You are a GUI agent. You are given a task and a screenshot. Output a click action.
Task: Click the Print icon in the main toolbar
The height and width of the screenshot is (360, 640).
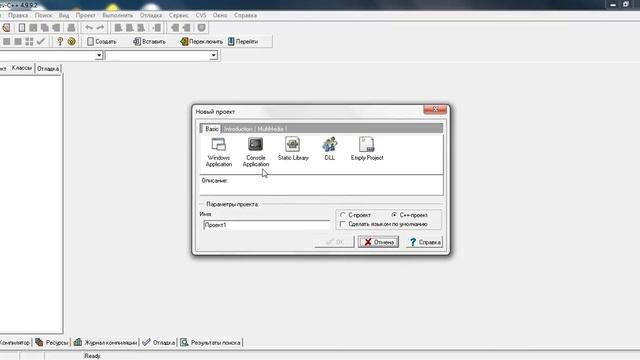tap(71, 28)
